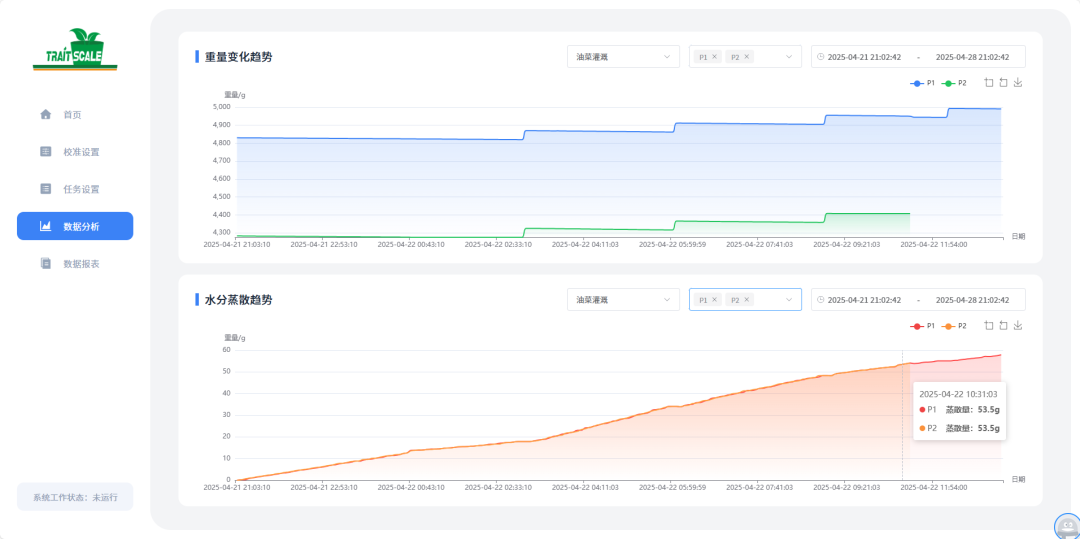Click the icon next to 校准设置
Viewport: 1080px width, 539px height.
pos(45,151)
